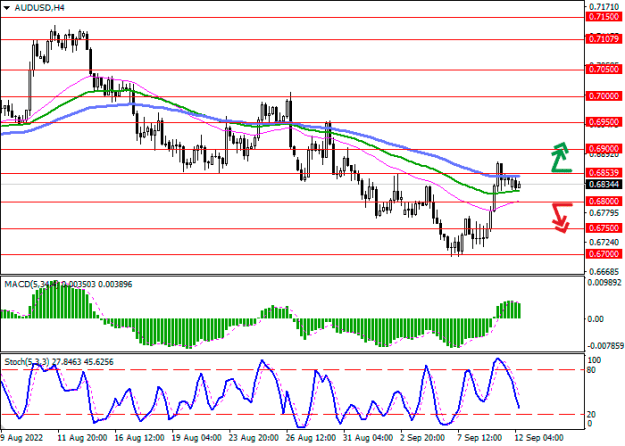Screen dimensions: 625x446
Task: Click the 7 Sep 12:00 time label
Action: 480,438
